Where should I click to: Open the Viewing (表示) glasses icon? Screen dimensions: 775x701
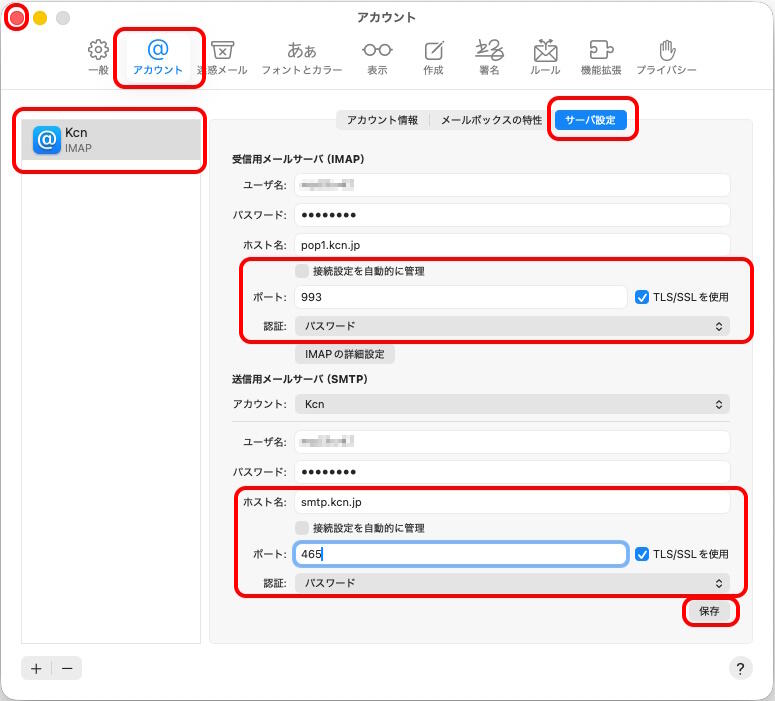377,57
